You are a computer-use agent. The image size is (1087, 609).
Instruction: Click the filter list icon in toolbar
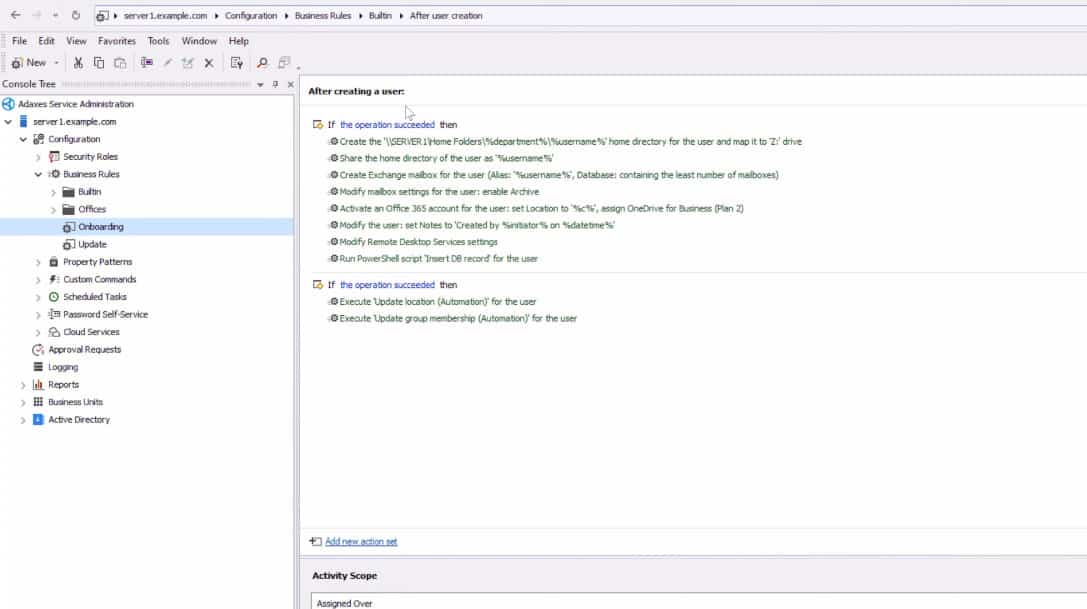click(x=236, y=63)
